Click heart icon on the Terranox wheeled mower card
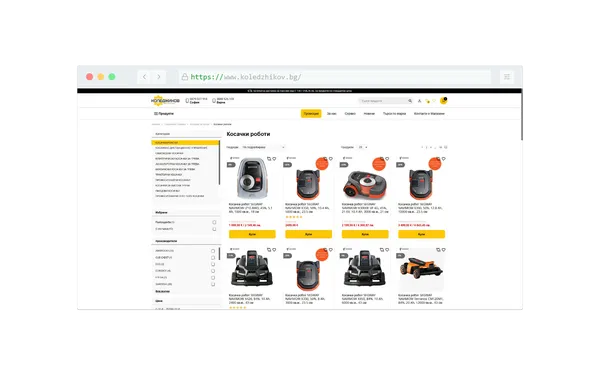The image size is (600, 375). click(x=444, y=249)
